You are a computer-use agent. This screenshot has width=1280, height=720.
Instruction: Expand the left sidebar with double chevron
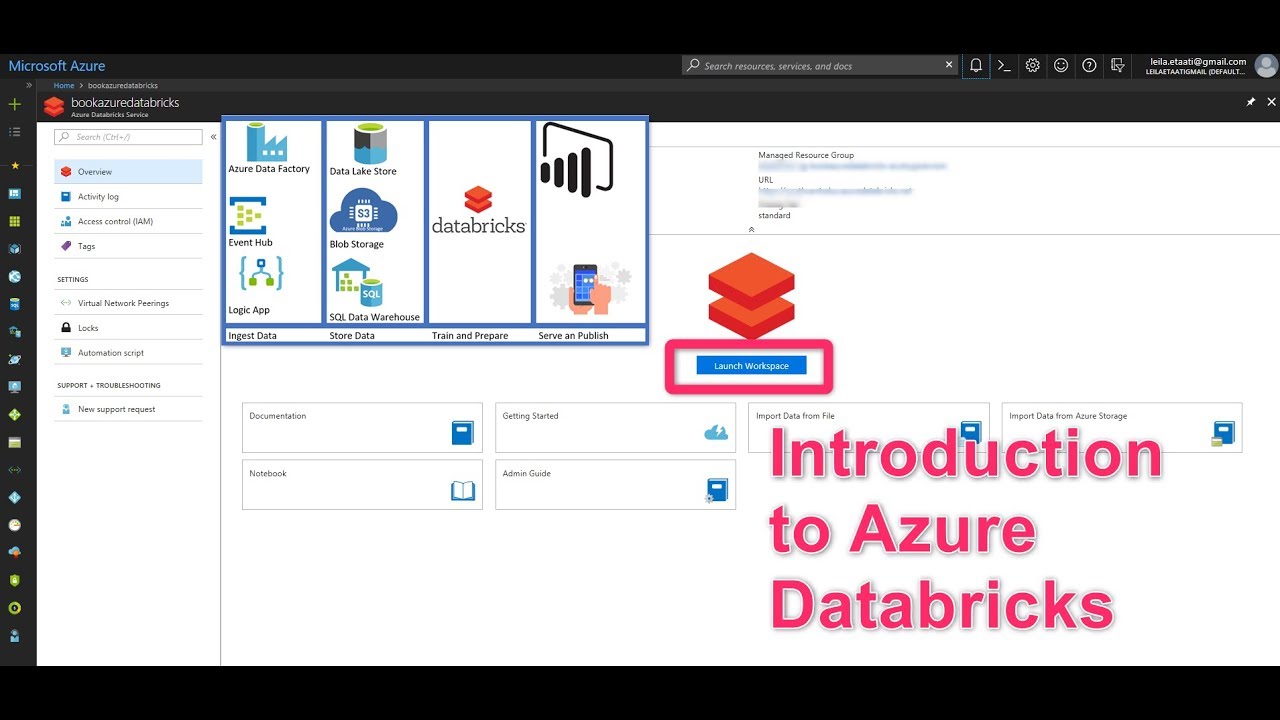[x=29, y=86]
